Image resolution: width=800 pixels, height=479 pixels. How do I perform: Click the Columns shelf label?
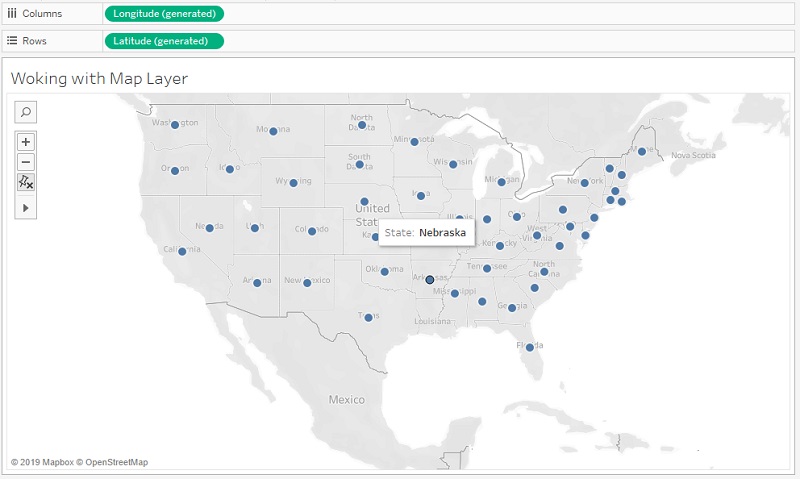pos(42,14)
